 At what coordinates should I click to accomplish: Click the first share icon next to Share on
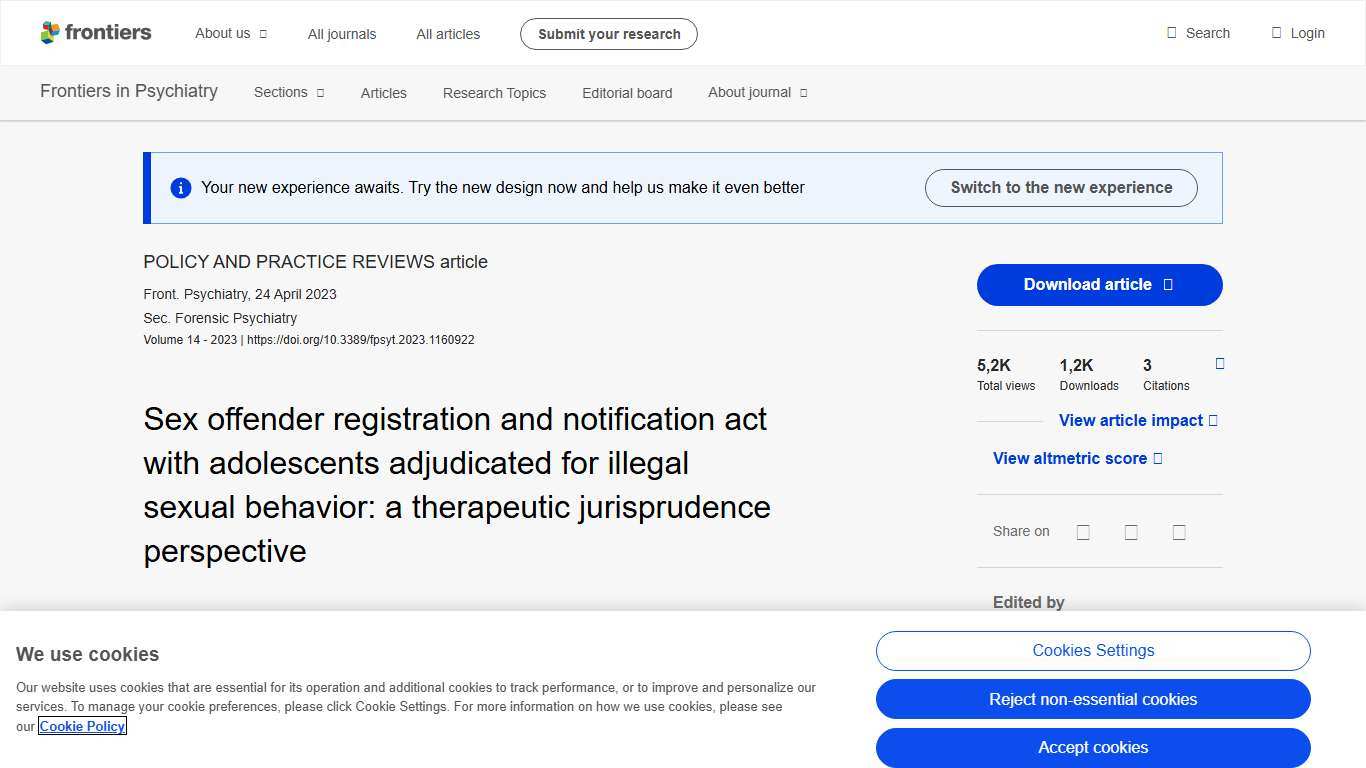tap(1083, 531)
